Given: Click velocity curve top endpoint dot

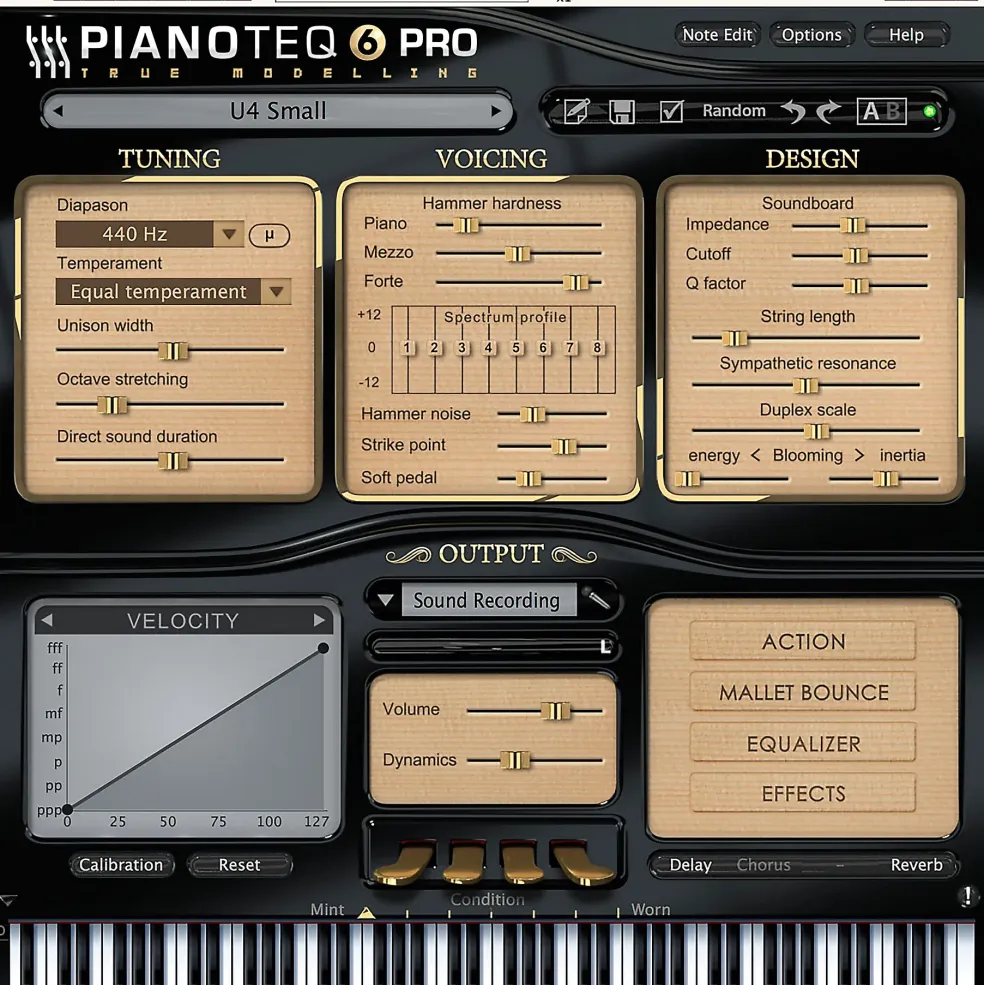Looking at the screenshot, I should point(323,648).
